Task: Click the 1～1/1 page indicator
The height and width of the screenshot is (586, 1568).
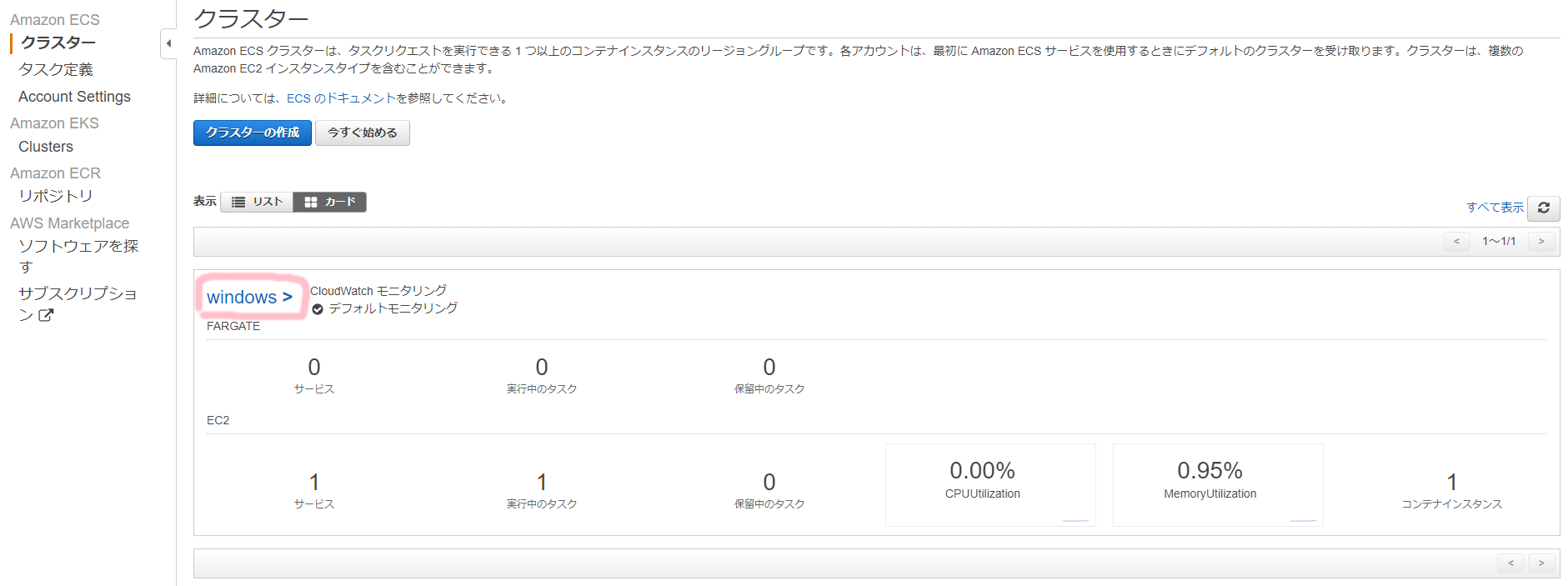Action: [x=1499, y=241]
